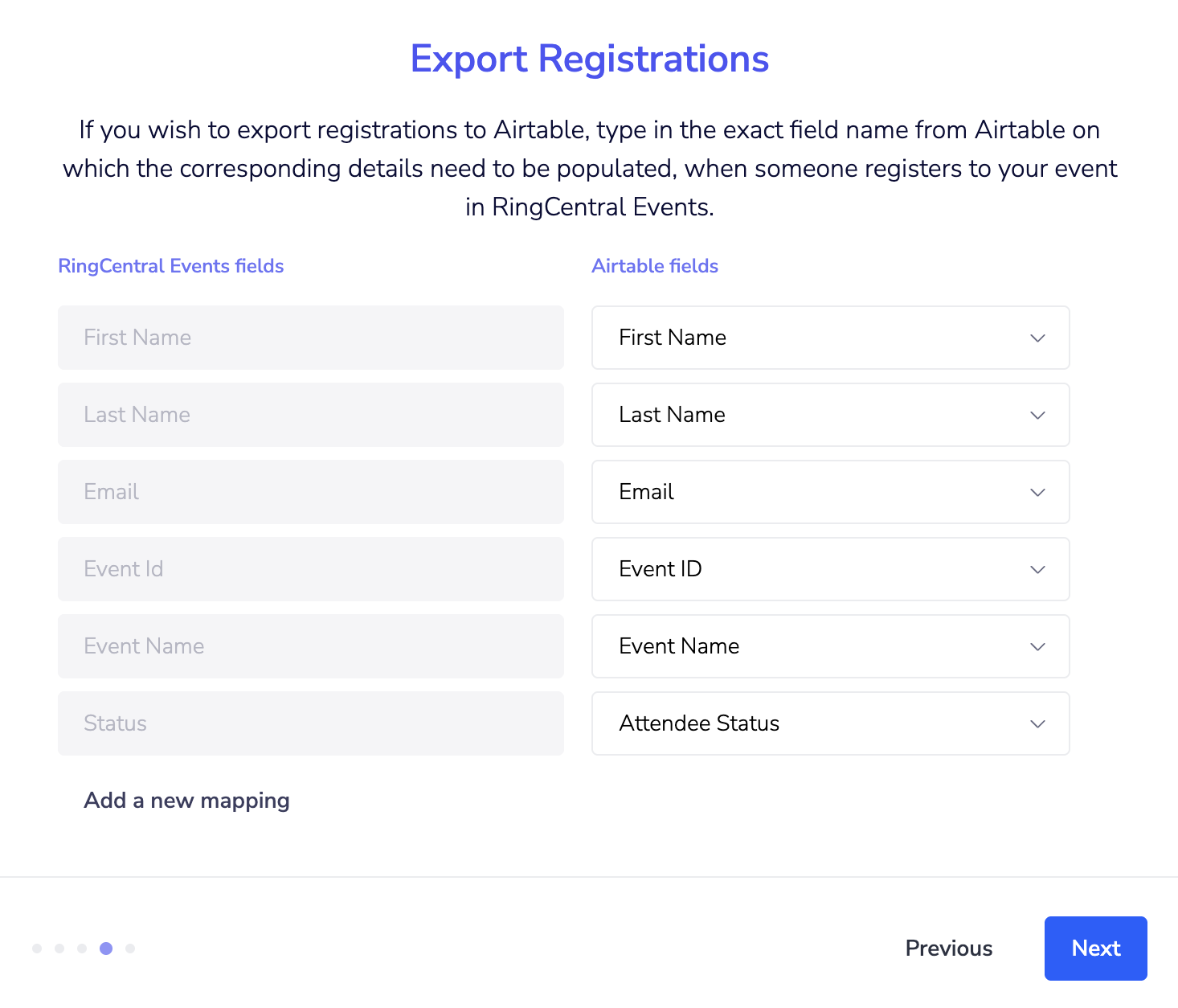The height and width of the screenshot is (1008, 1178).
Task: Open the Email Airtable field dropdown
Action: (x=830, y=492)
